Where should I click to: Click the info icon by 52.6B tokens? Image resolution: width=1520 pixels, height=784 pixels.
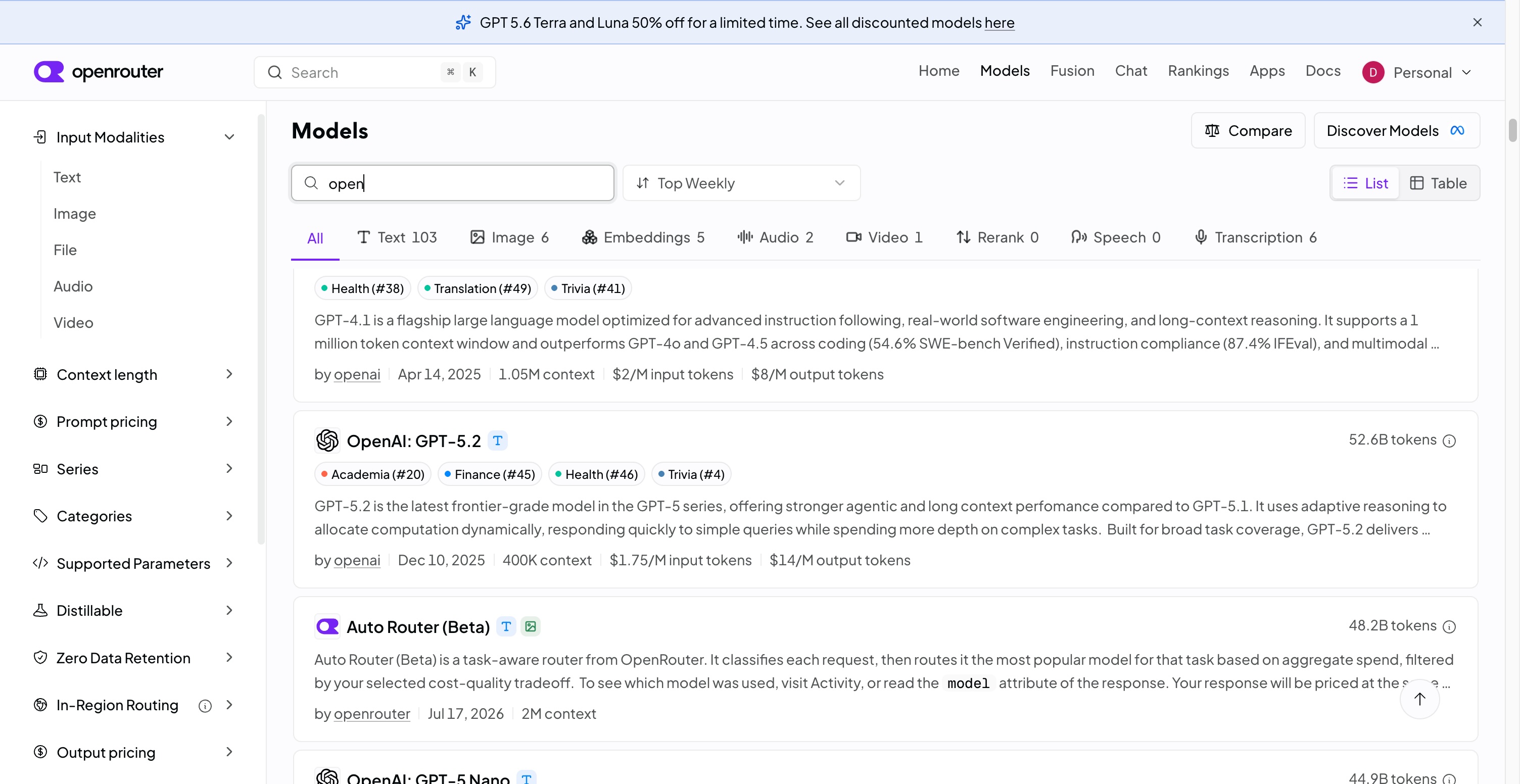click(1449, 440)
